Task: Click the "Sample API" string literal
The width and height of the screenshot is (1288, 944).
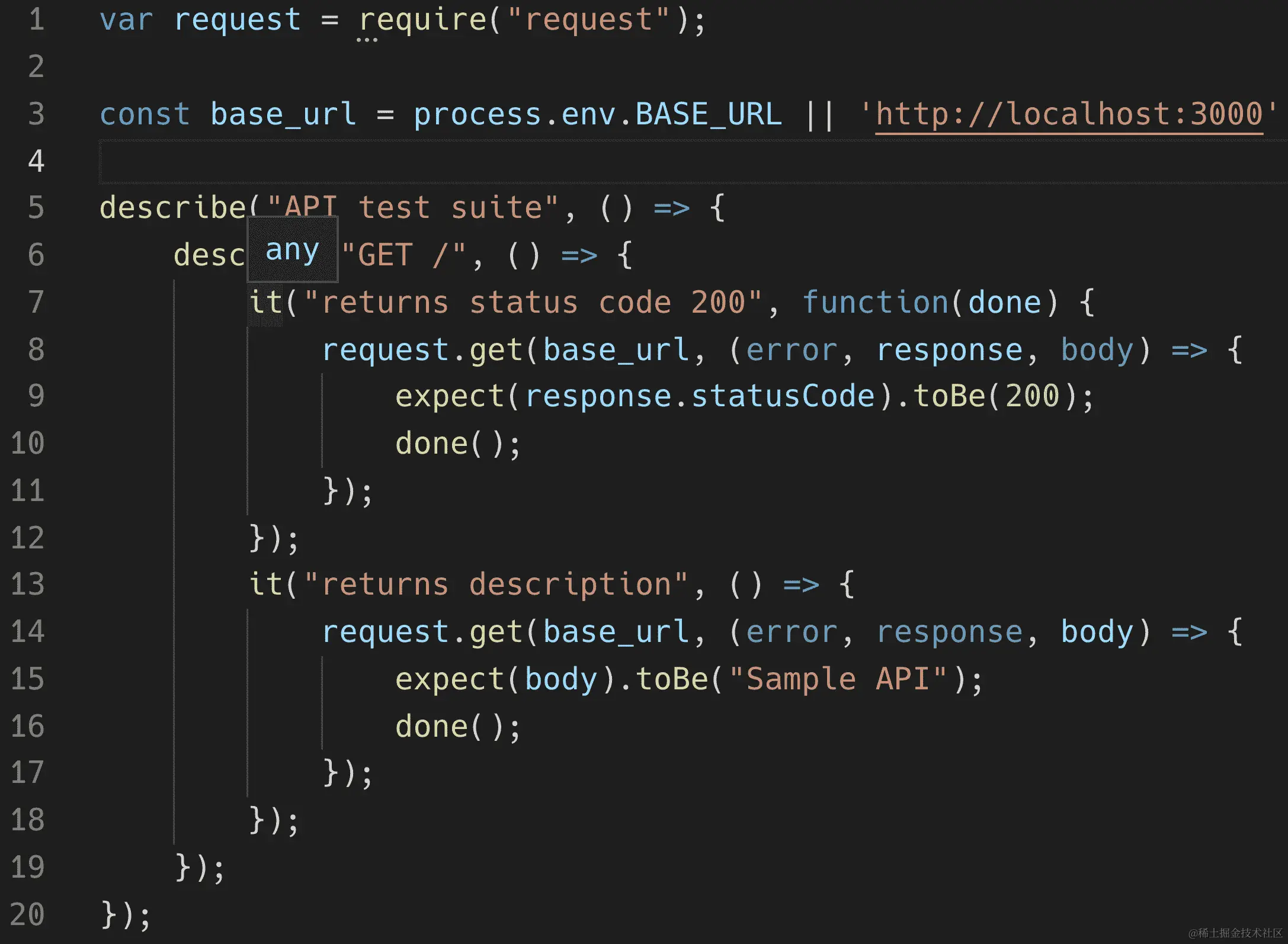Action: point(838,679)
